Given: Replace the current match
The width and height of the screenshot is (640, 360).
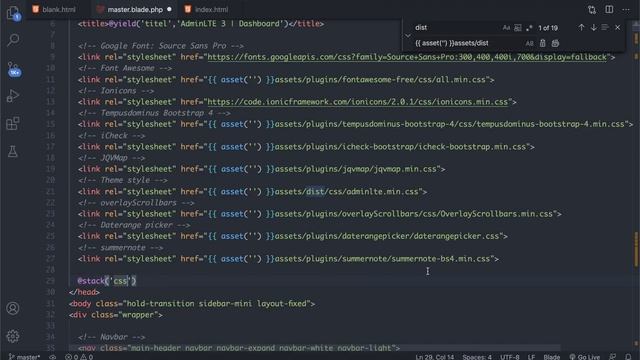Looking at the screenshot, I should click(x=542, y=43).
